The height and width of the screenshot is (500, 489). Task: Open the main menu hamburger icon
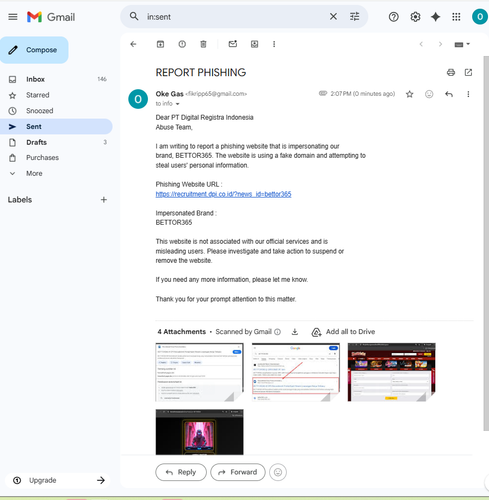[13, 17]
